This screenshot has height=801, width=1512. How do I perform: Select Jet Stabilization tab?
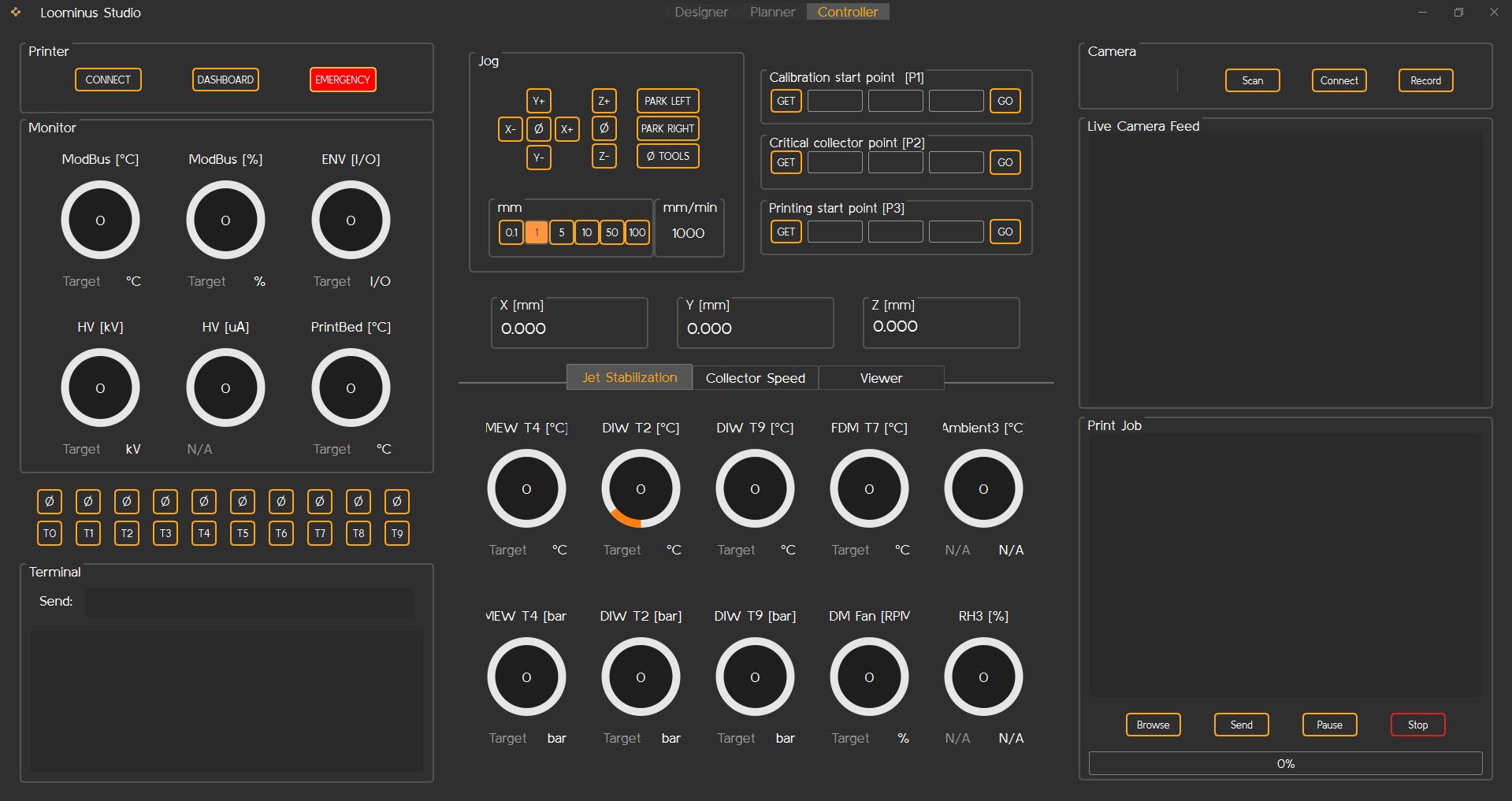point(630,377)
